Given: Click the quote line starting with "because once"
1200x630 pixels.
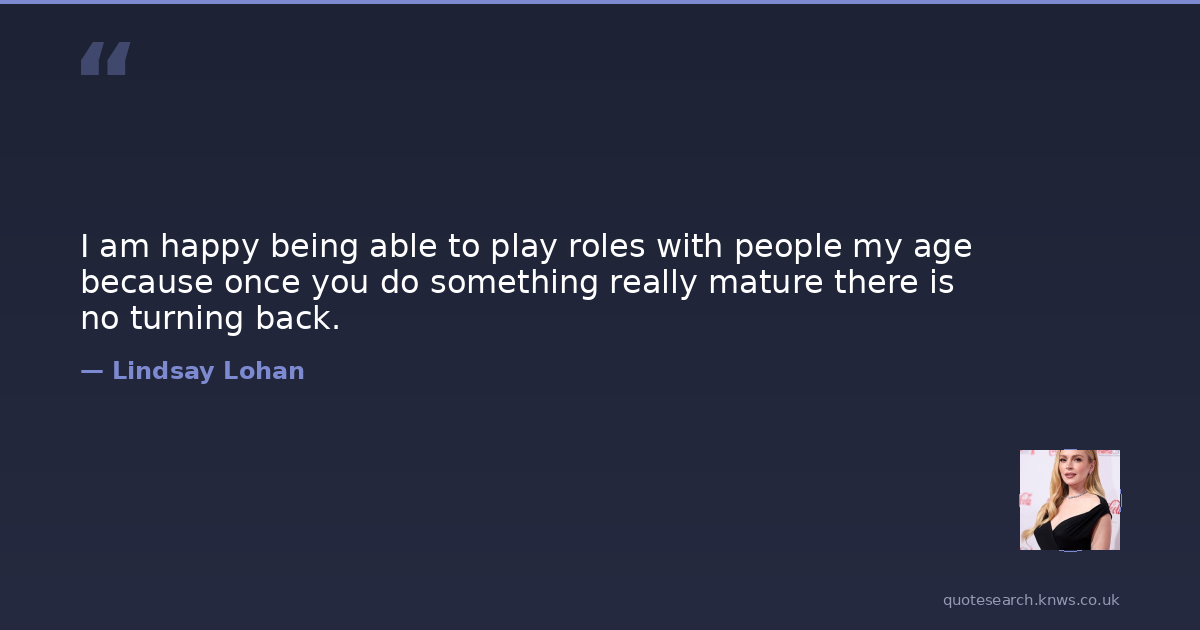Looking at the screenshot, I should 517,282.
